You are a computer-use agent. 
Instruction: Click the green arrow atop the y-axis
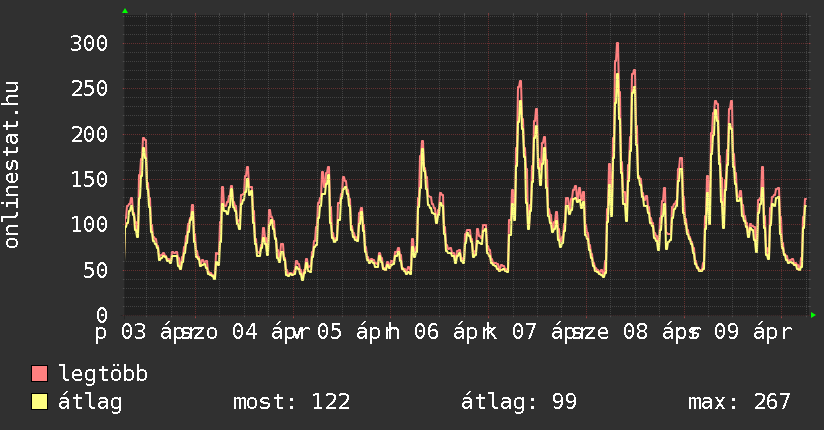125,11
